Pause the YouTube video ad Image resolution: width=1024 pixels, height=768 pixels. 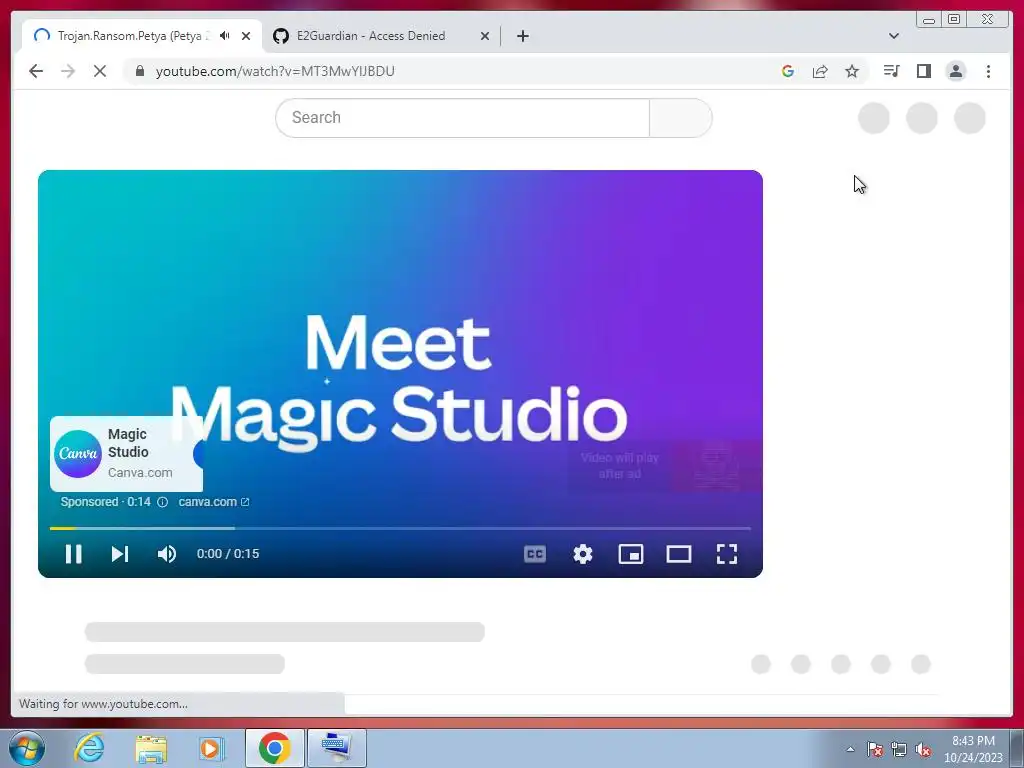tap(73, 554)
